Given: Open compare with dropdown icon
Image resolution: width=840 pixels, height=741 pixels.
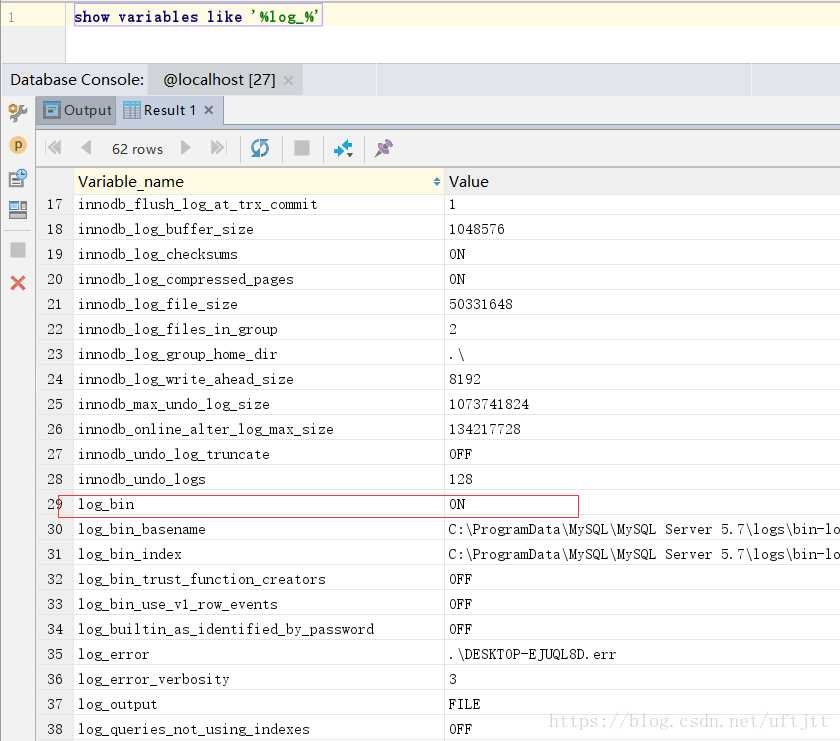Looking at the screenshot, I should (x=343, y=148).
